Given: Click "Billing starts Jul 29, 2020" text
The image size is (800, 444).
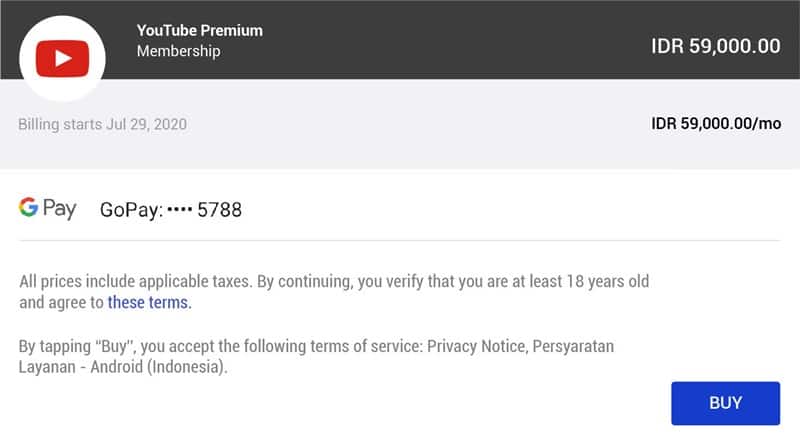Looking at the screenshot, I should (102, 125).
